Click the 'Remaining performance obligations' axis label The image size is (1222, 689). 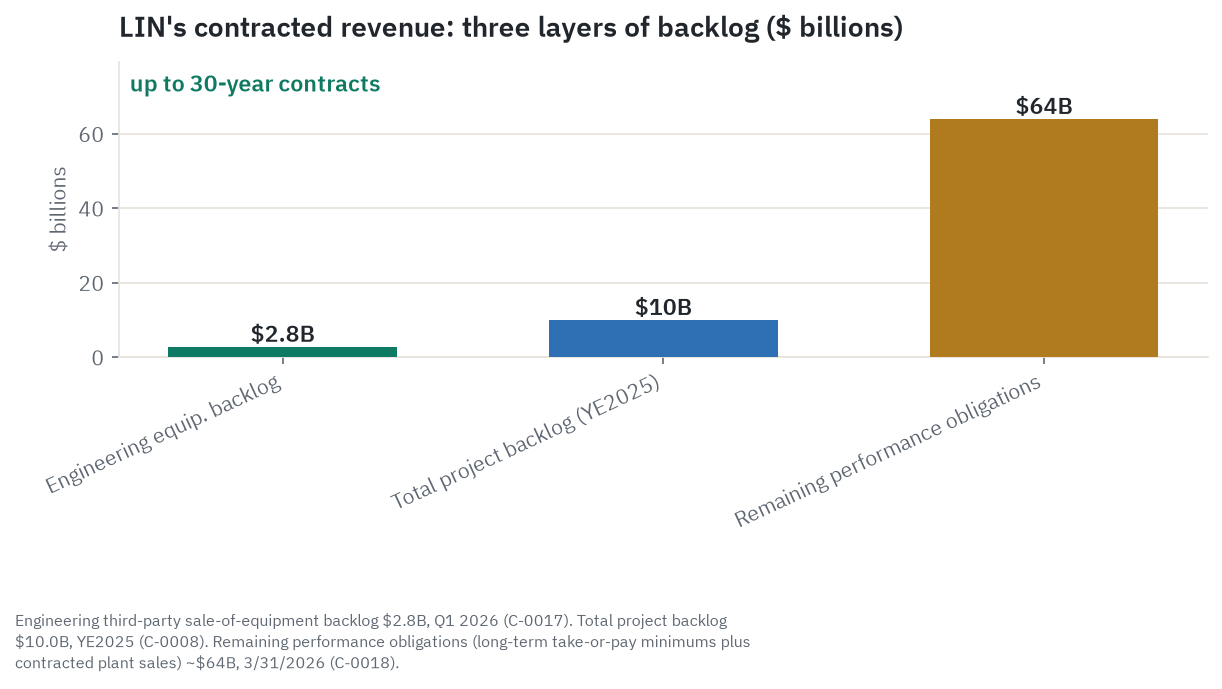pos(888,451)
